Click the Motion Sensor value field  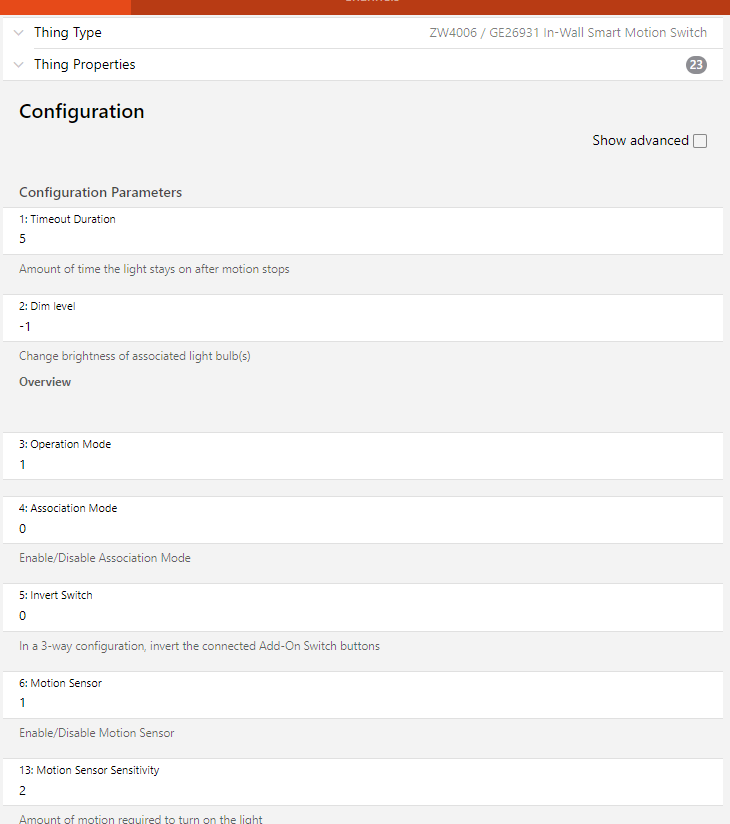pyautogui.click(x=362, y=702)
